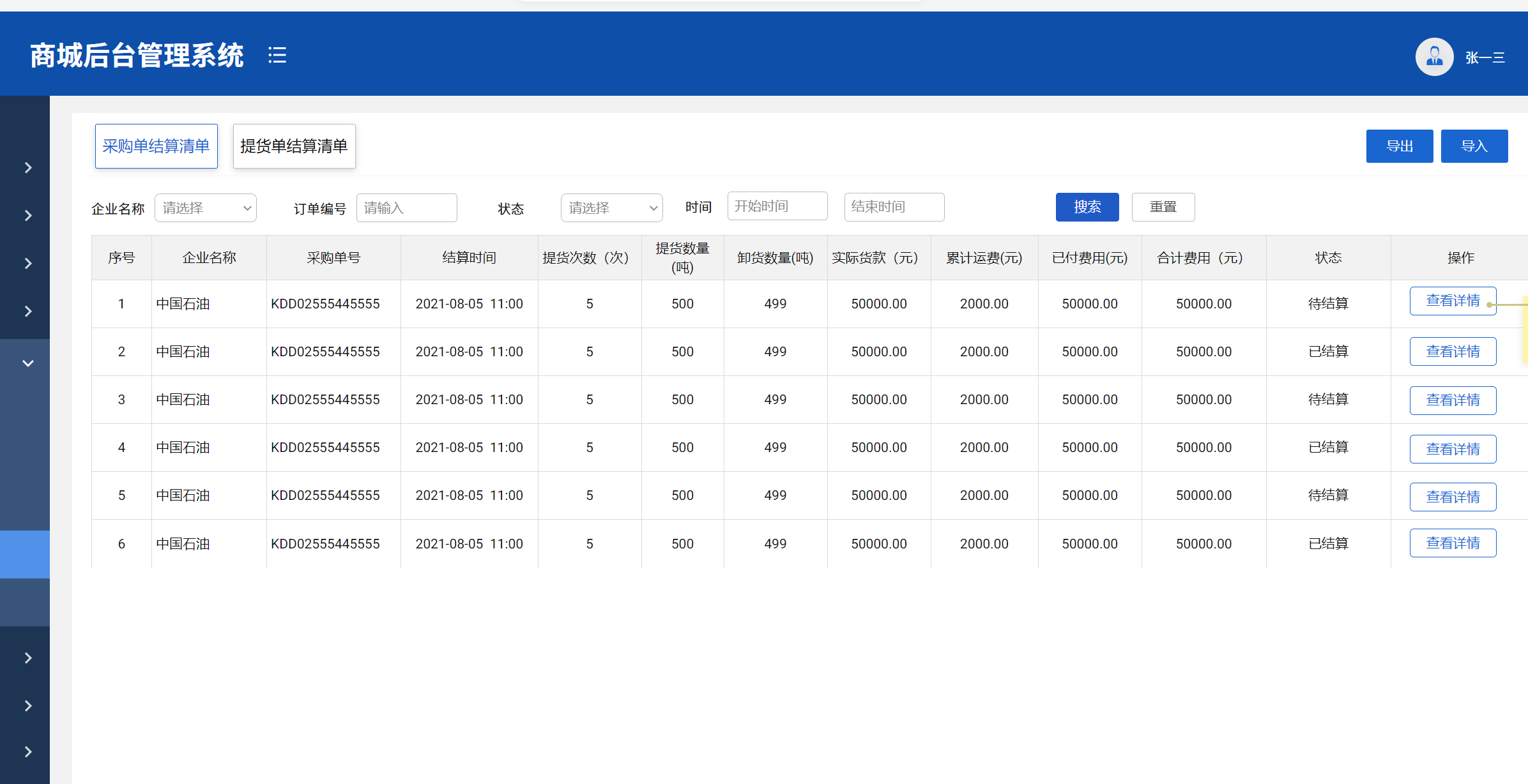1528x784 pixels.
Task: Switch to 提货单结算清单 tab
Action: pyautogui.click(x=294, y=146)
